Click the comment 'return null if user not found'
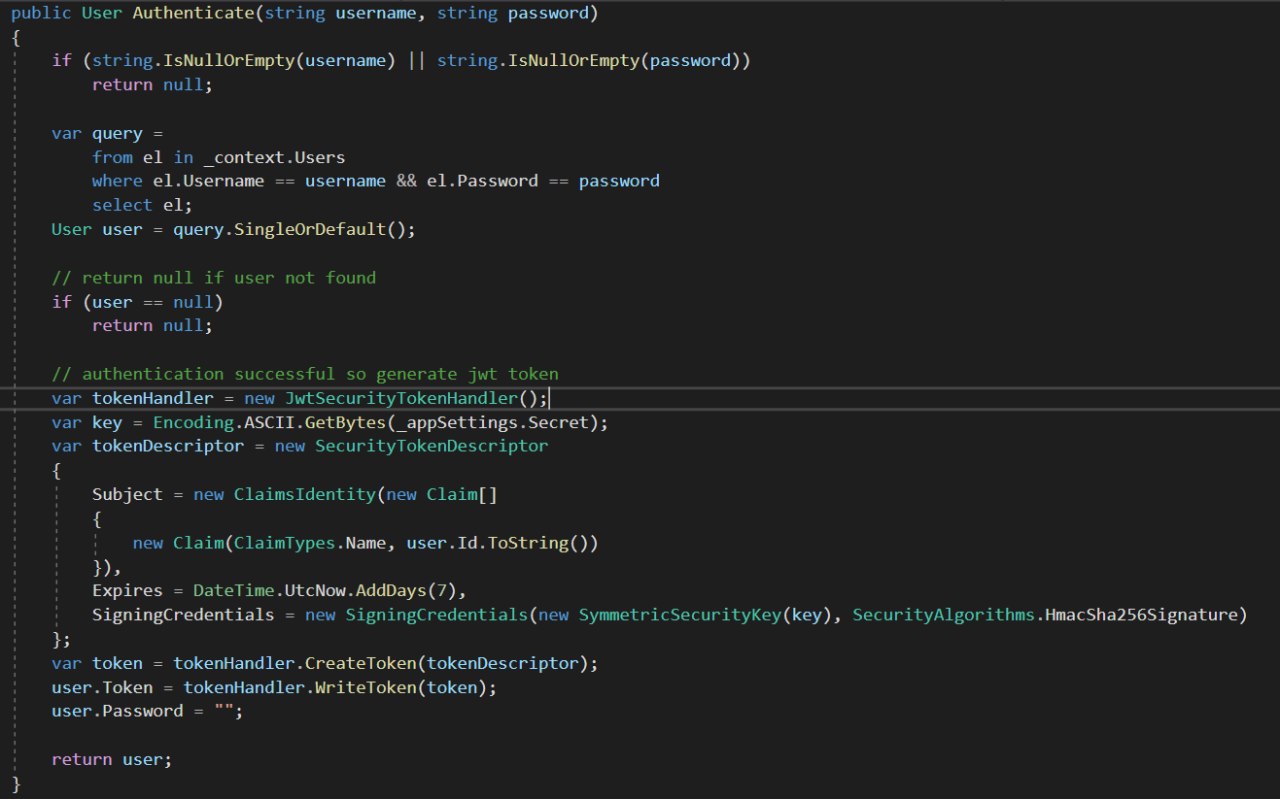 [x=214, y=277]
